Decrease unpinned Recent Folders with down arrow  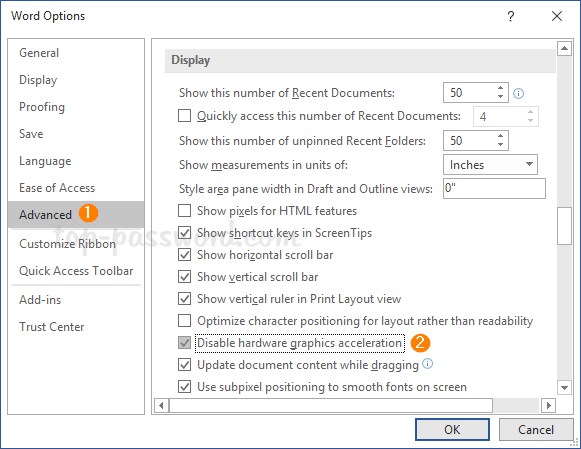tap(500, 145)
